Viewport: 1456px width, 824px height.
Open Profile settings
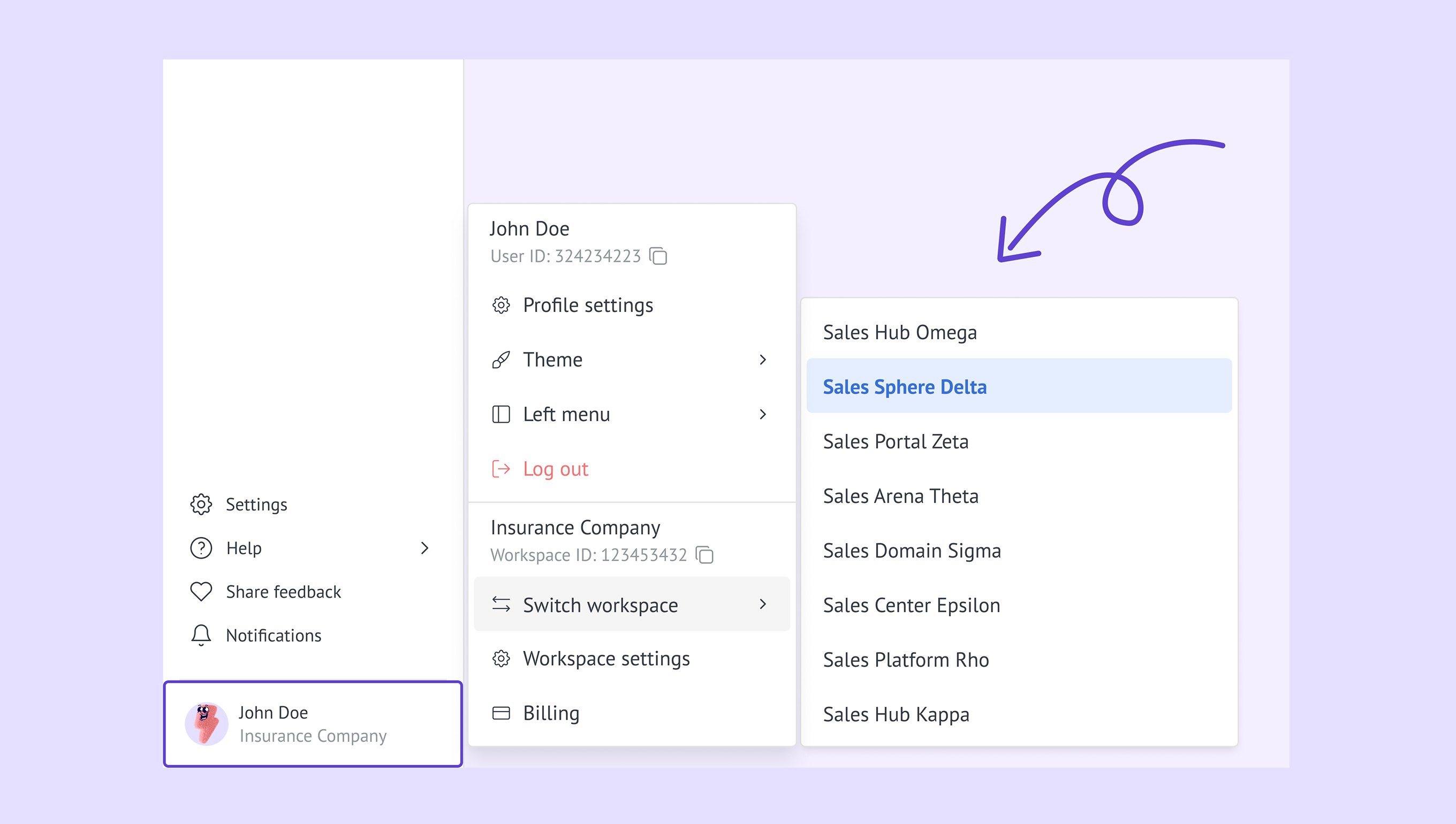(x=588, y=306)
